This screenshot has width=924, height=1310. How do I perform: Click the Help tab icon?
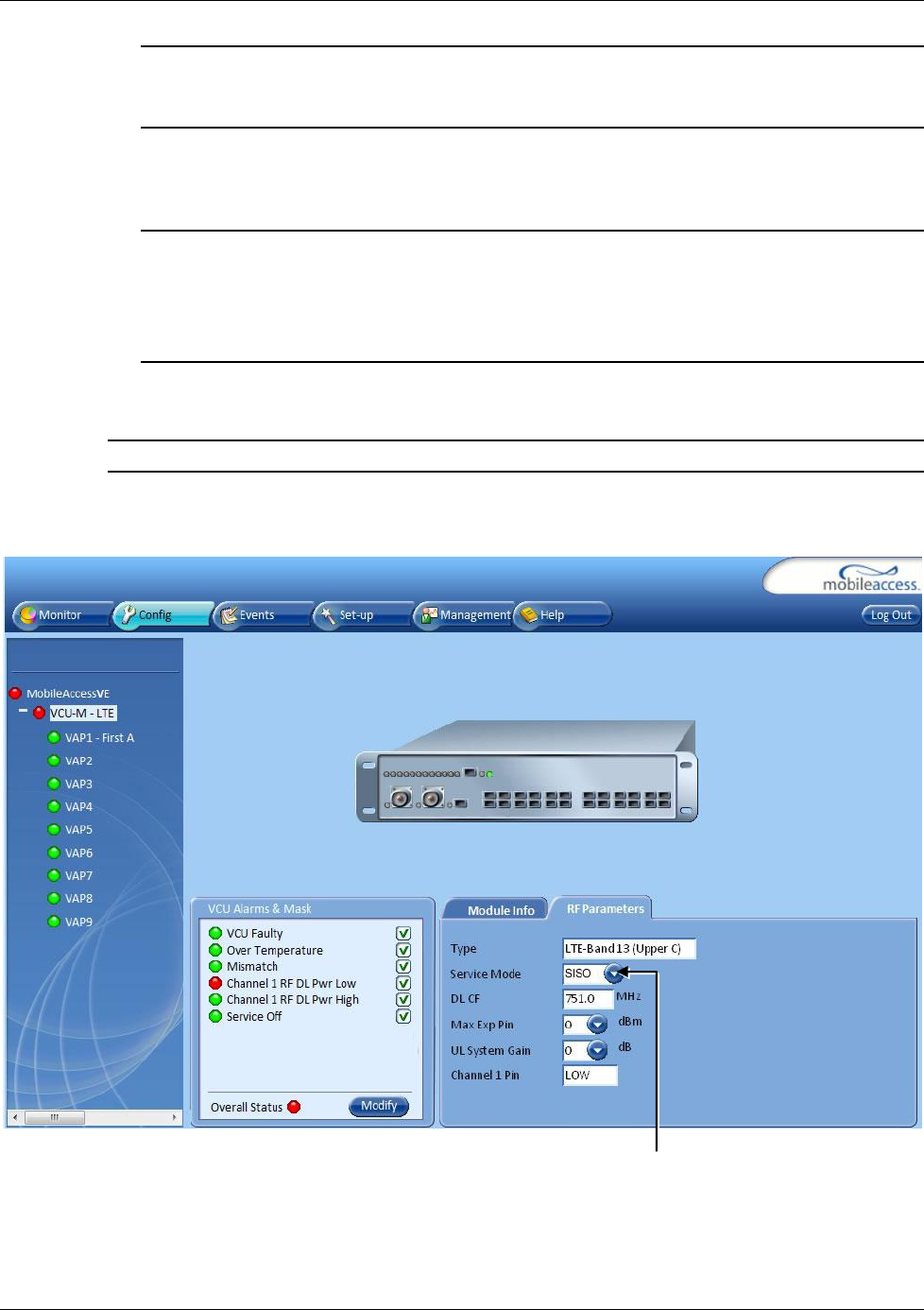(529, 615)
